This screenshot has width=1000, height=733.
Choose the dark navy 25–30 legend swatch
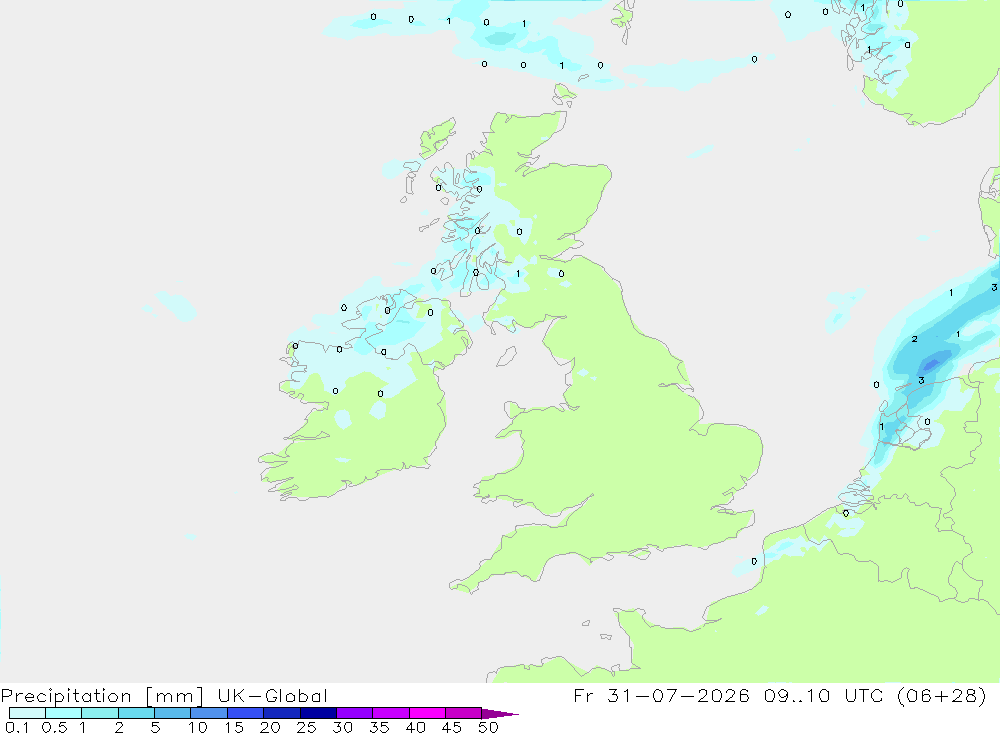318,713
